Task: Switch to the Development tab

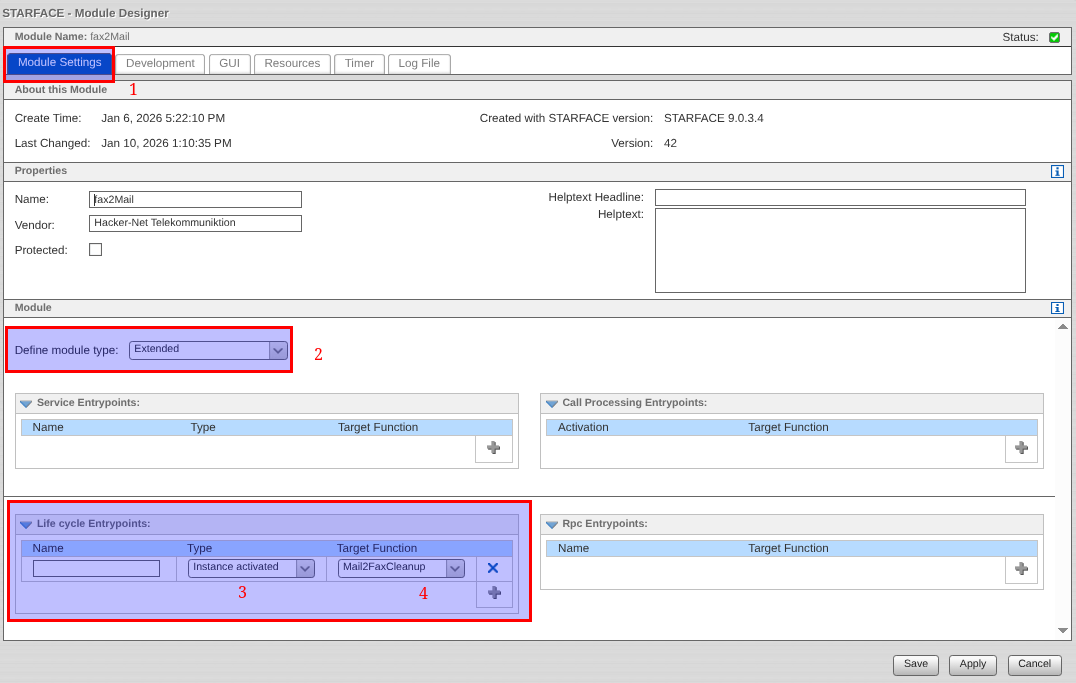Action: coord(160,64)
